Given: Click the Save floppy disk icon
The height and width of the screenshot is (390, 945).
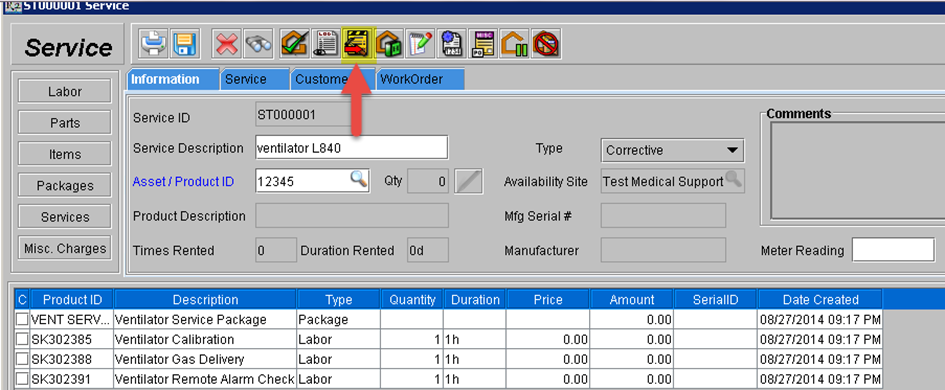Looking at the screenshot, I should coord(186,44).
